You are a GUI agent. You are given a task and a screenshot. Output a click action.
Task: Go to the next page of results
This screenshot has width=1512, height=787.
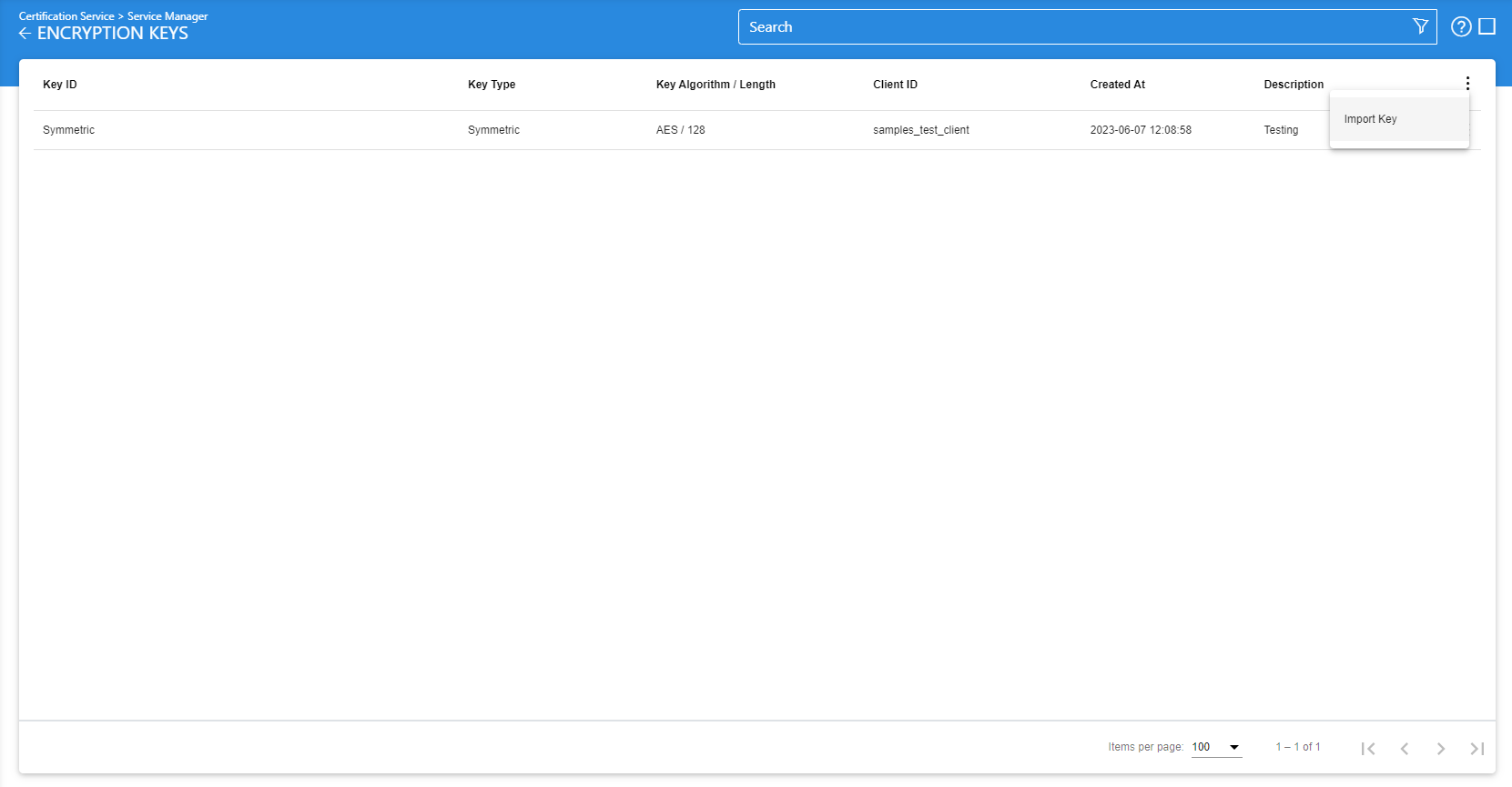tap(1440, 748)
